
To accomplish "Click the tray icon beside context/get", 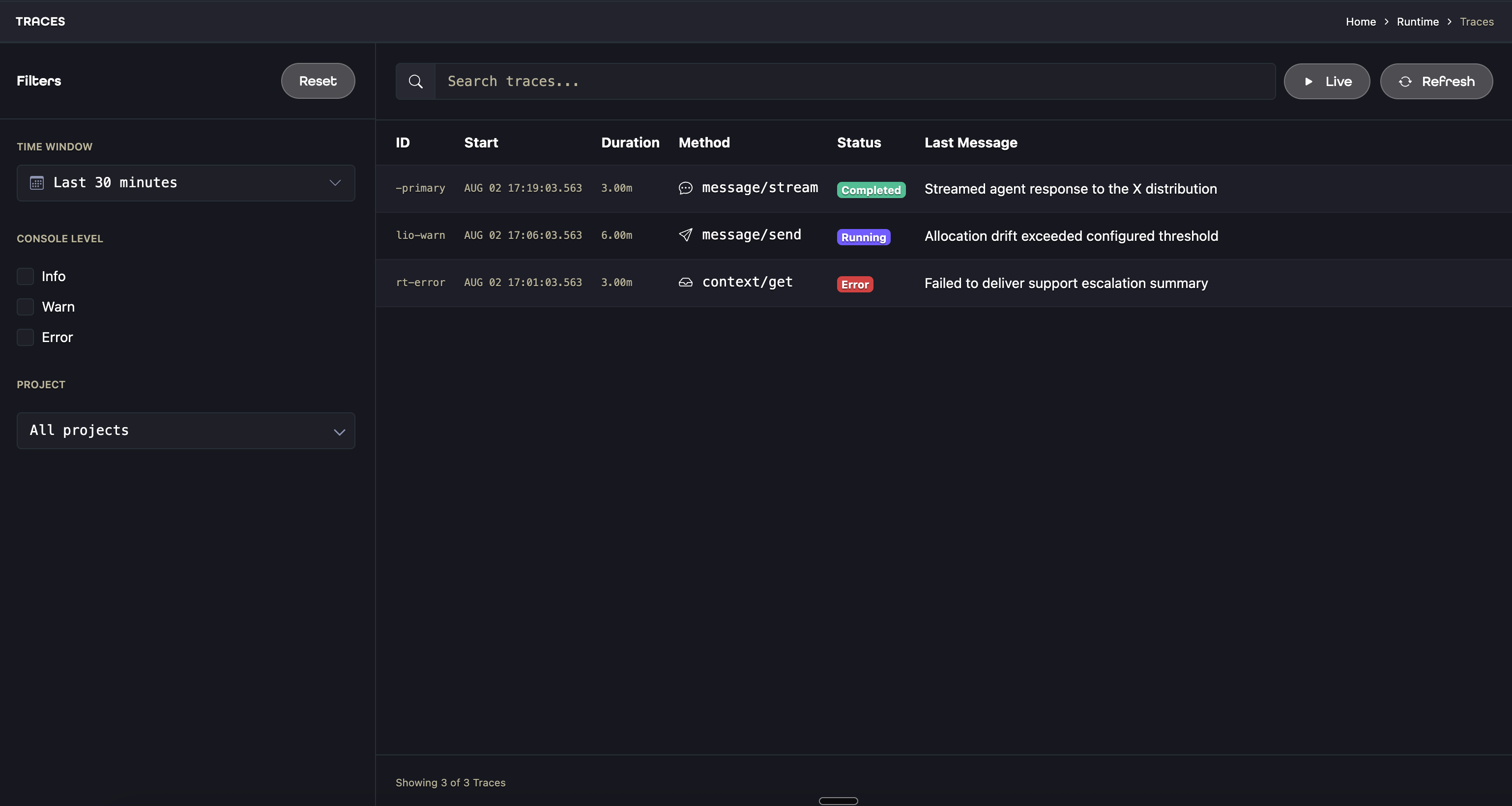I will tap(685, 283).
